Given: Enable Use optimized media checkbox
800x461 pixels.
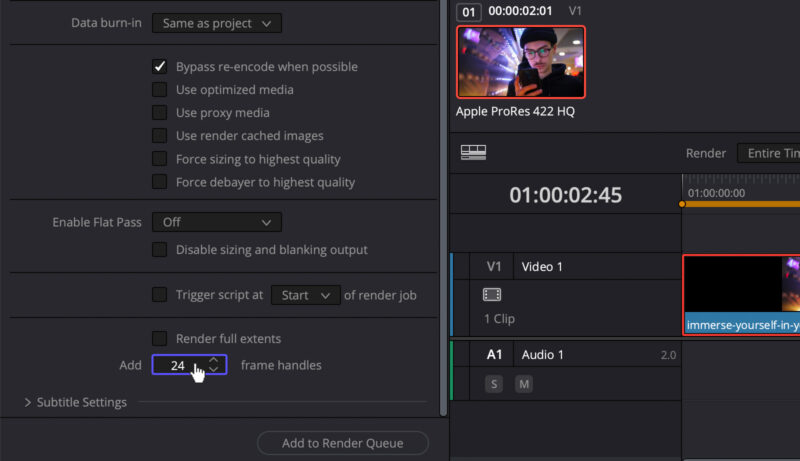Looking at the screenshot, I should coord(160,90).
